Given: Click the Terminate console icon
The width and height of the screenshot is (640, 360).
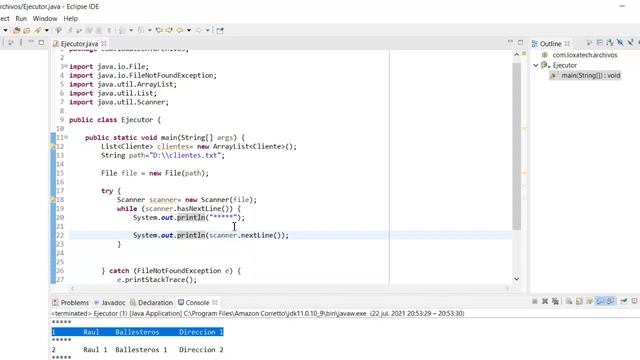Looking at the screenshot, I should click(x=535, y=301).
